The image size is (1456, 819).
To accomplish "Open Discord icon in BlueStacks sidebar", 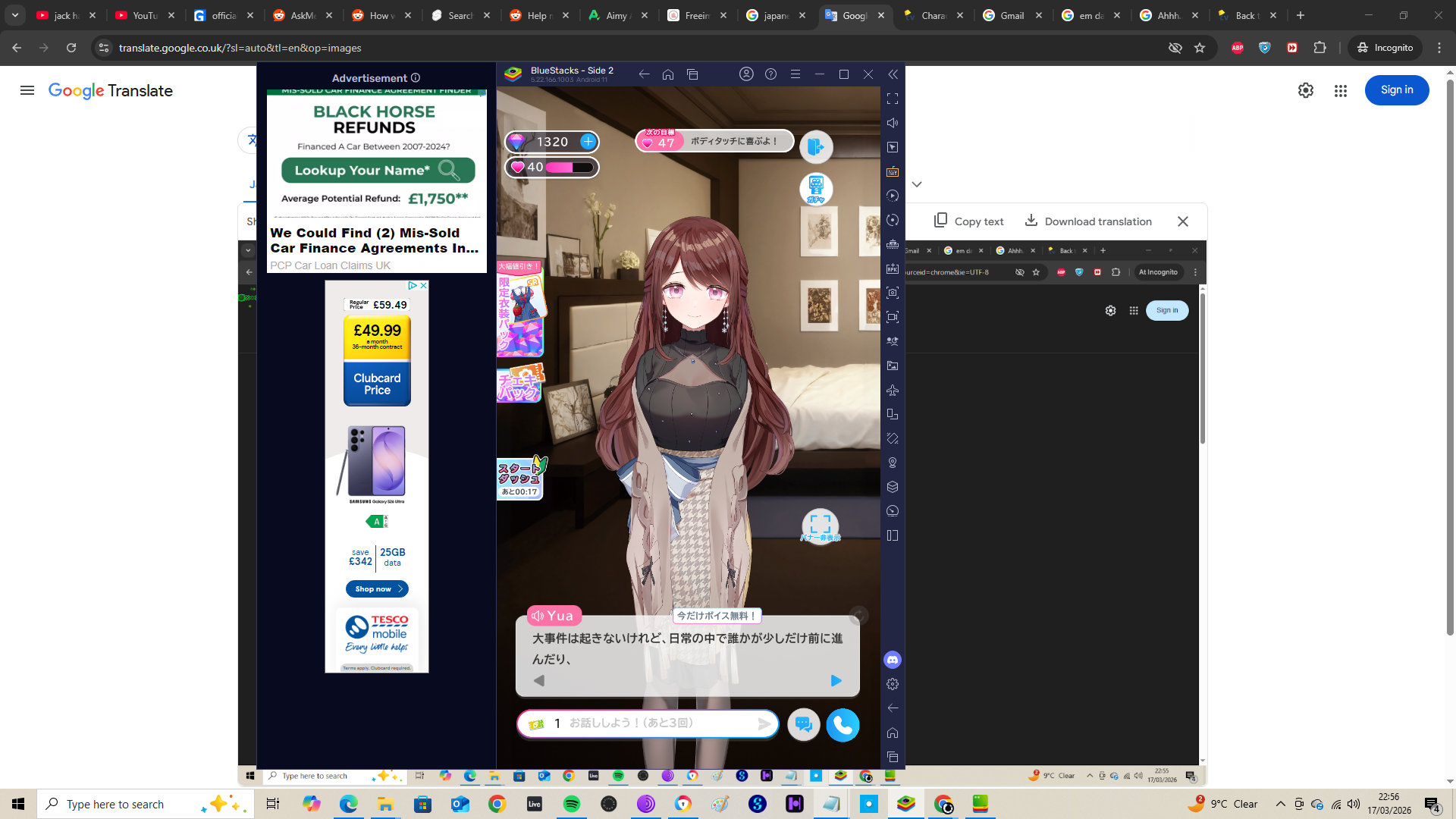I will click(x=893, y=660).
